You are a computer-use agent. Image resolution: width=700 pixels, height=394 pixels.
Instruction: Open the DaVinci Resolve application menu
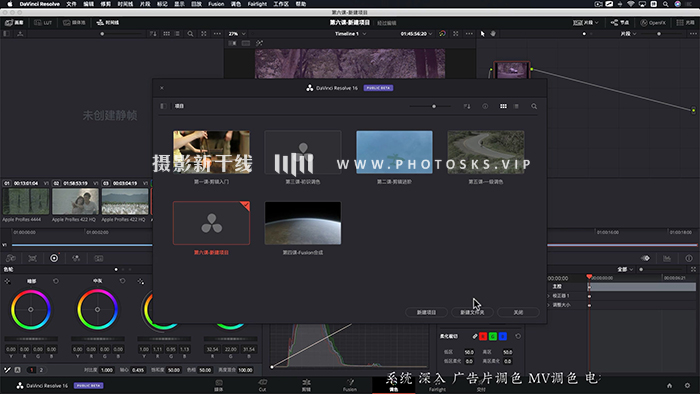39,4
